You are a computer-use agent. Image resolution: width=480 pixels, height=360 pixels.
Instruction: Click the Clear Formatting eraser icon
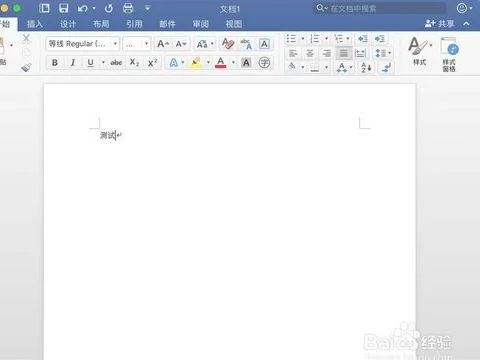click(228, 44)
